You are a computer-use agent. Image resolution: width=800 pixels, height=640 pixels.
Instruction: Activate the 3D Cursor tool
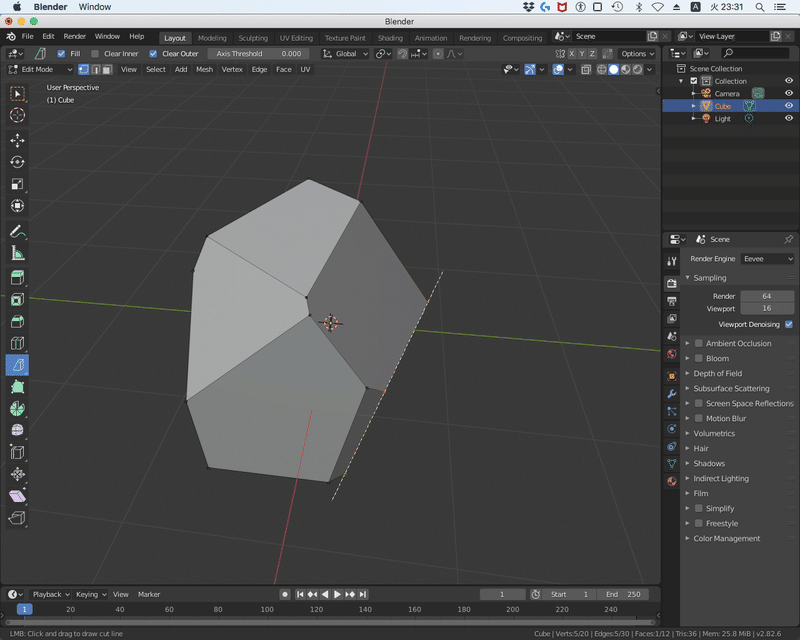[x=17, y=115]
